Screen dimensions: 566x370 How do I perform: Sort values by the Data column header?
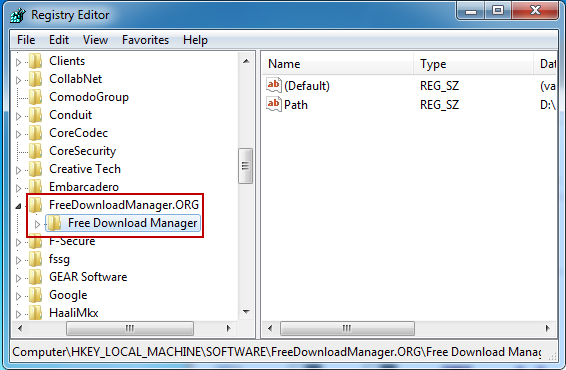(546, 64)
